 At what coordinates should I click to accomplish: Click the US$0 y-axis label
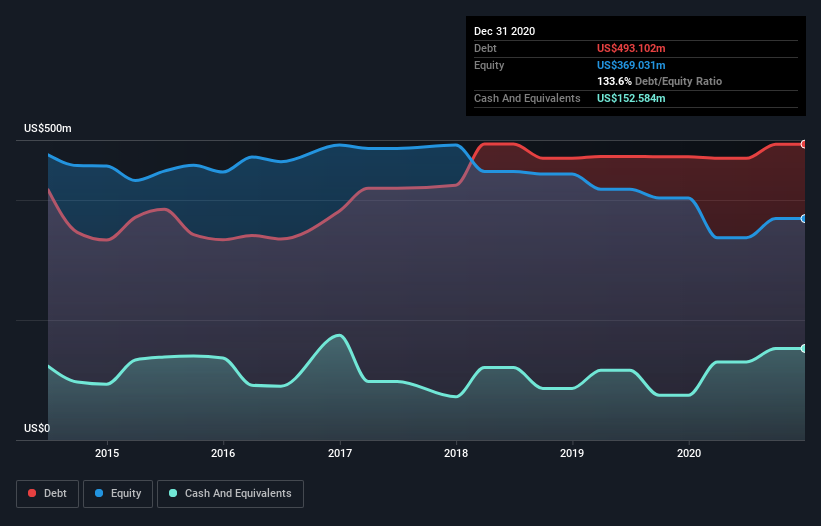point(37,428)
